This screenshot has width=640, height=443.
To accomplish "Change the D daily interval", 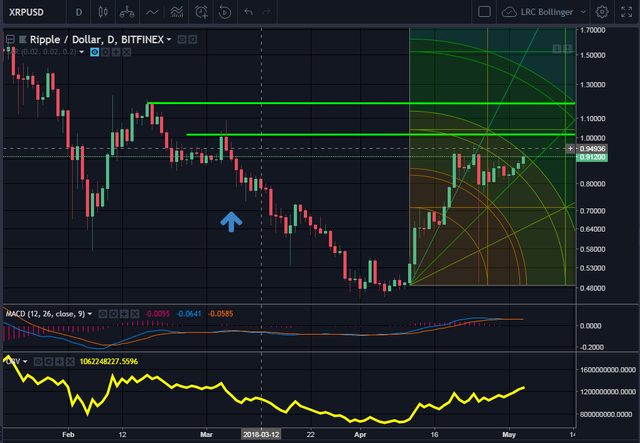I will [79, 12].
